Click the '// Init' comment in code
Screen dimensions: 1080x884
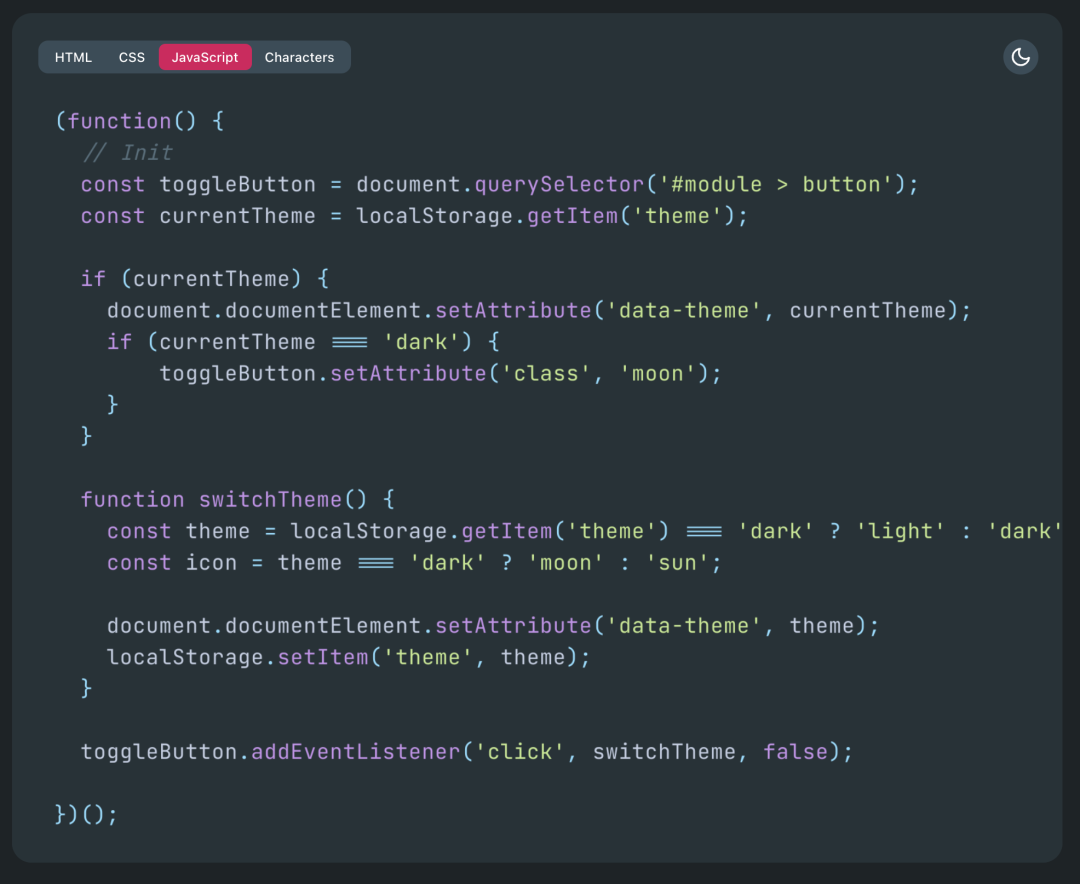[x=127, y=153]
